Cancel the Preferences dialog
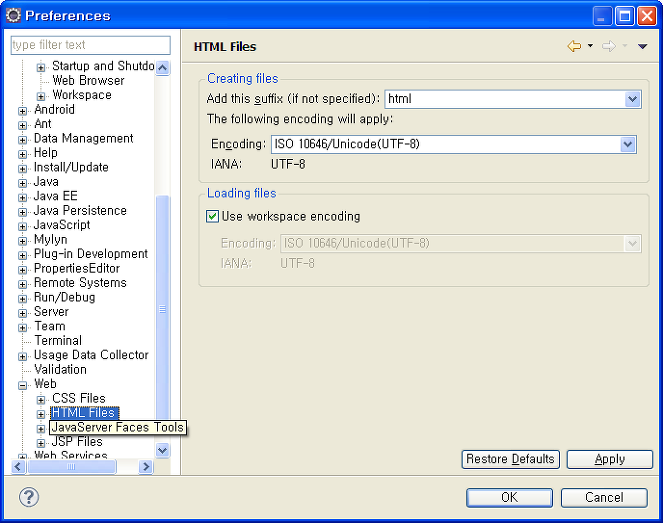The width and height of the screenshot is (663, 523). 604,498
